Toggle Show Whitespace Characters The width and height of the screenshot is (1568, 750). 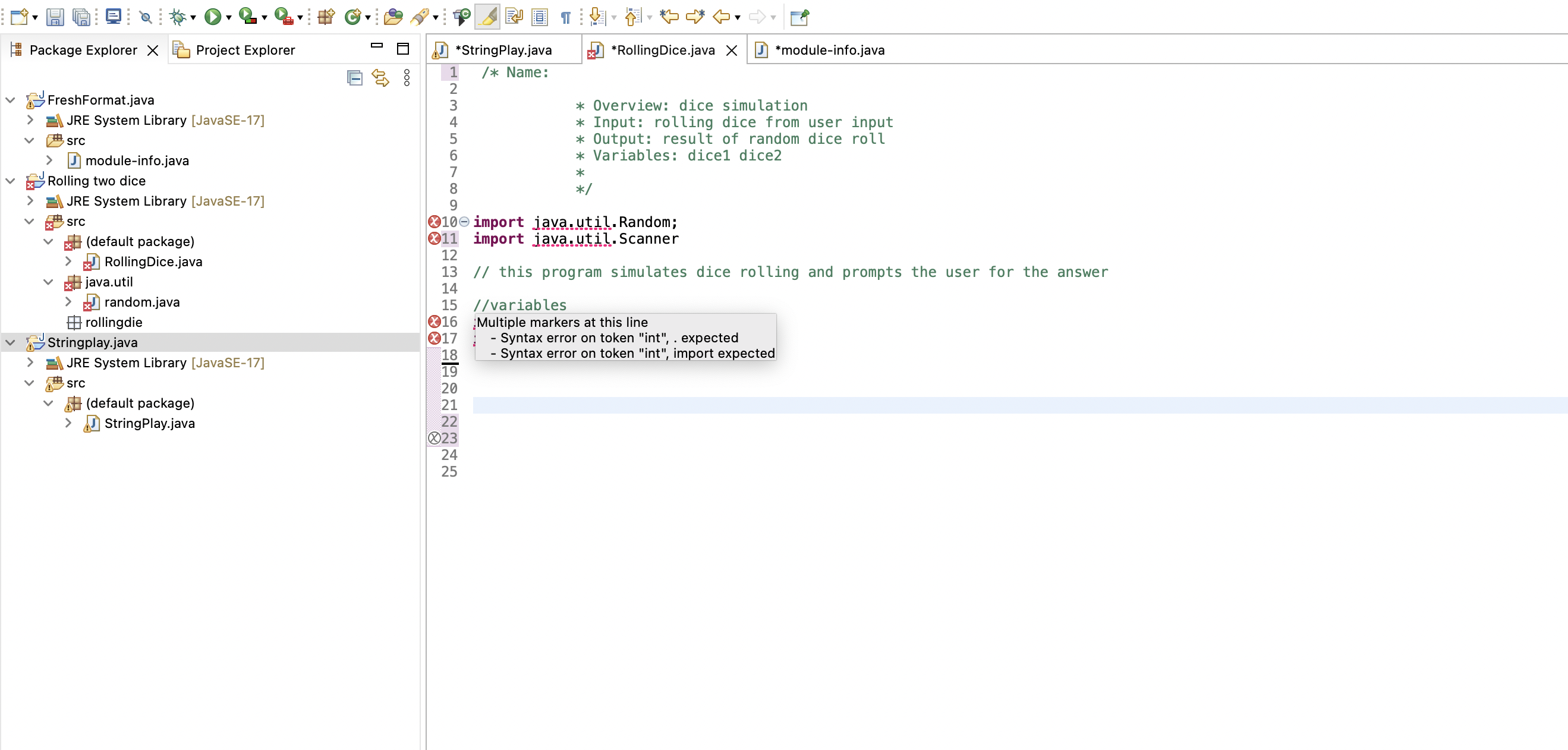click(565, 17)
